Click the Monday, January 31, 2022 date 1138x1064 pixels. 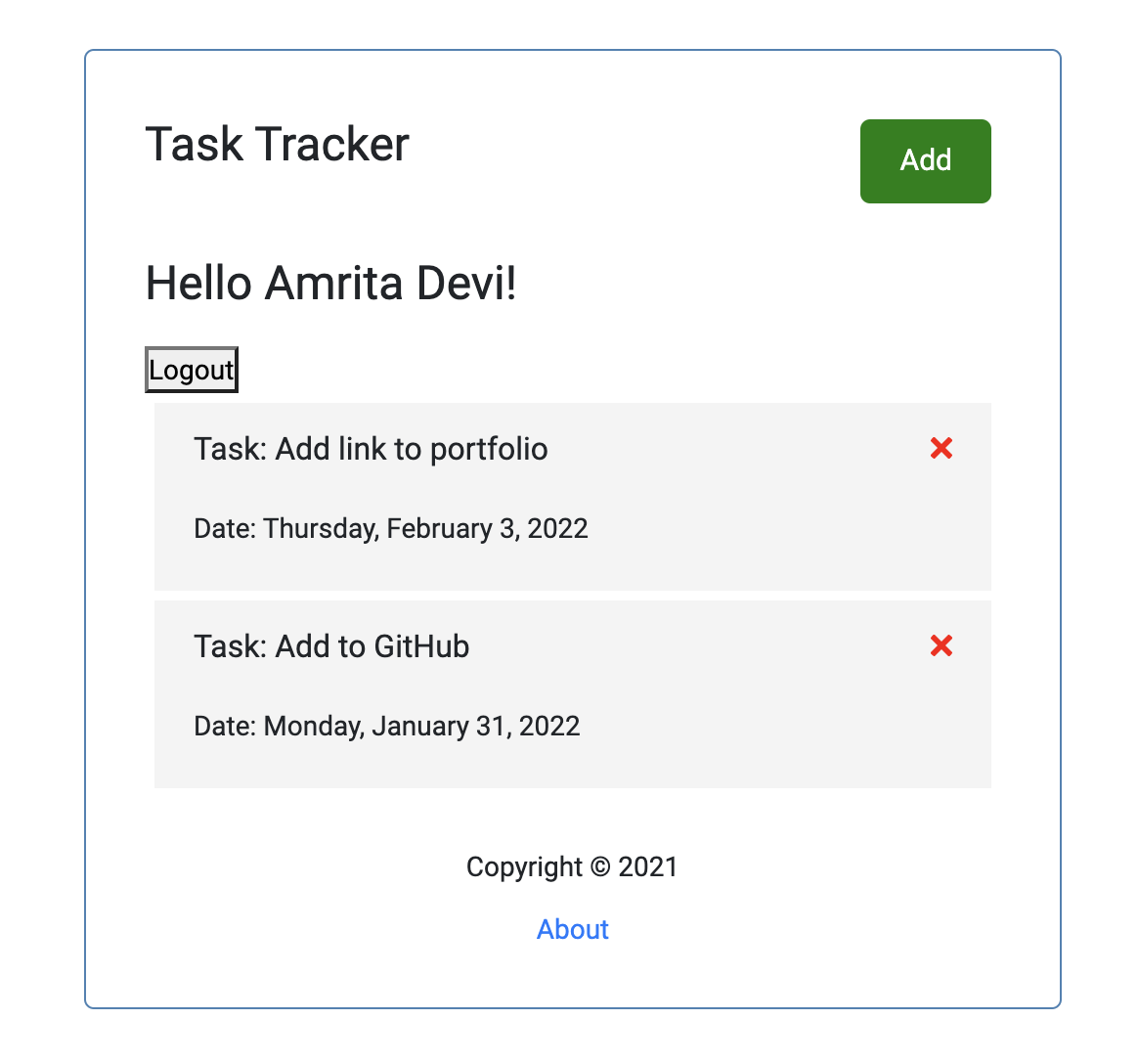421,726
